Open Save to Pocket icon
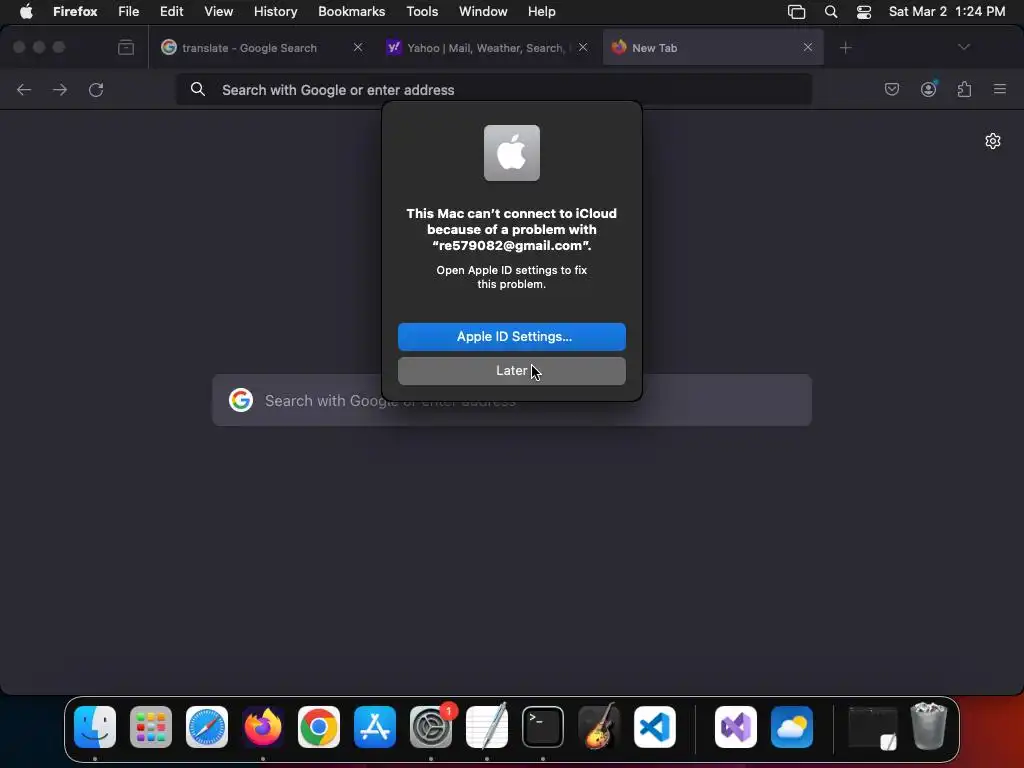The width and height of the screenshot is (1024, 768). point(891,89)
